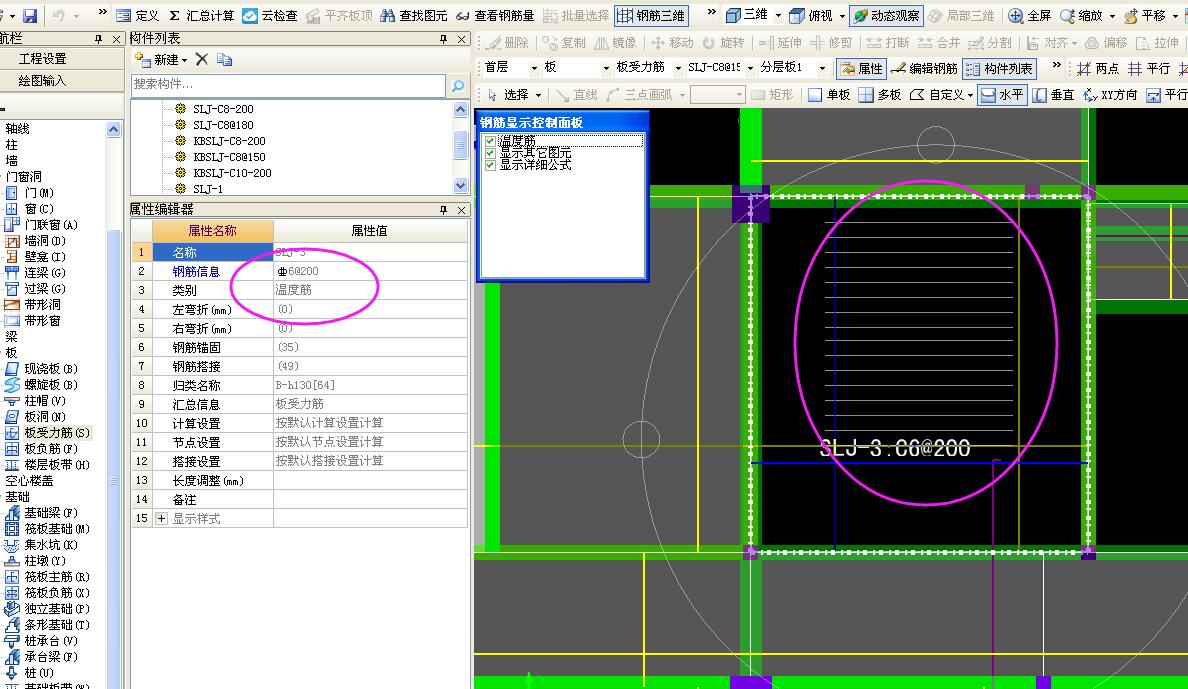
Task: Select 多板 multi slab mode
Action: (x=880, y=95)
